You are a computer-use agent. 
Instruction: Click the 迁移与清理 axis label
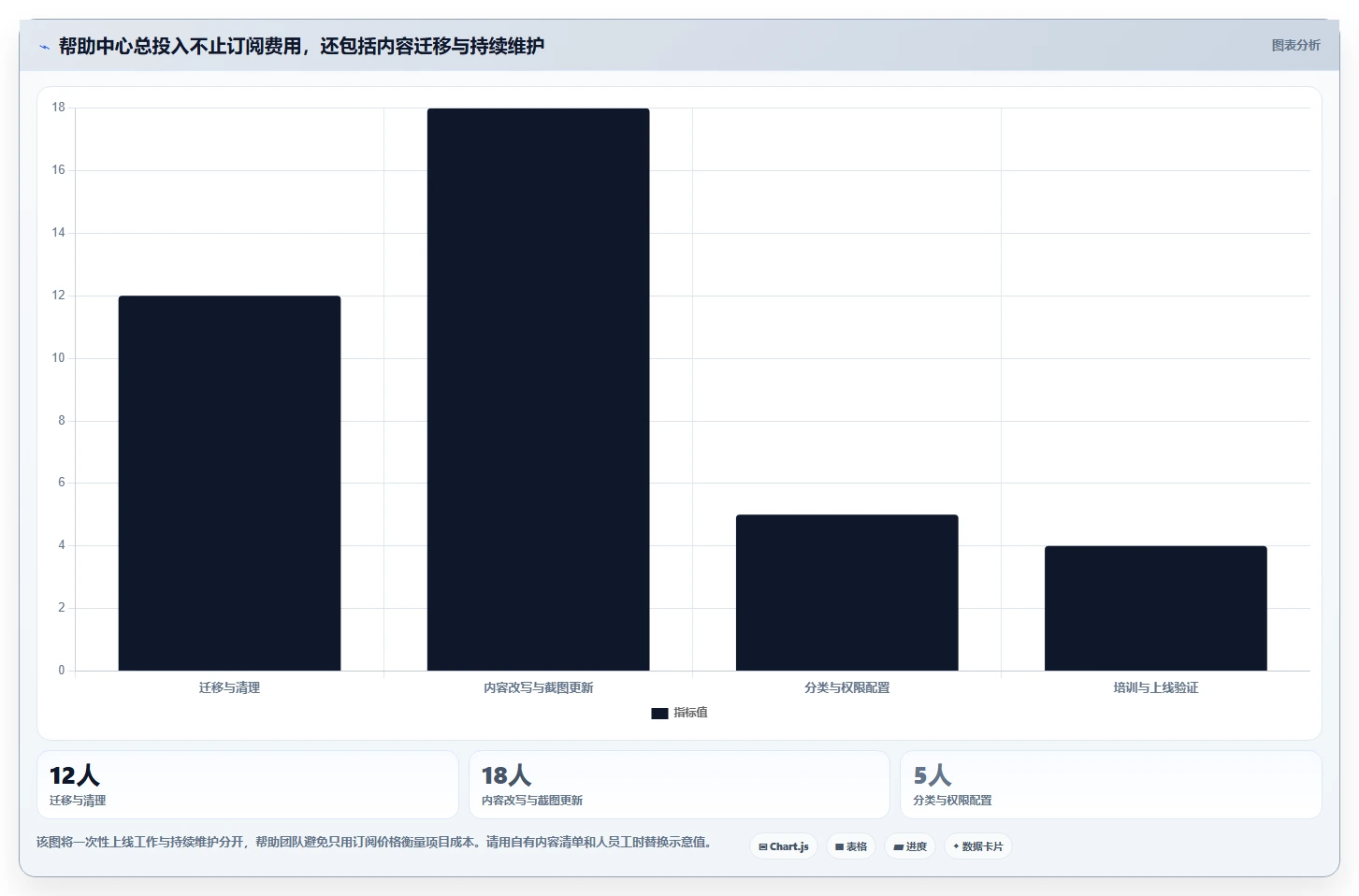[x=229, y=687]
